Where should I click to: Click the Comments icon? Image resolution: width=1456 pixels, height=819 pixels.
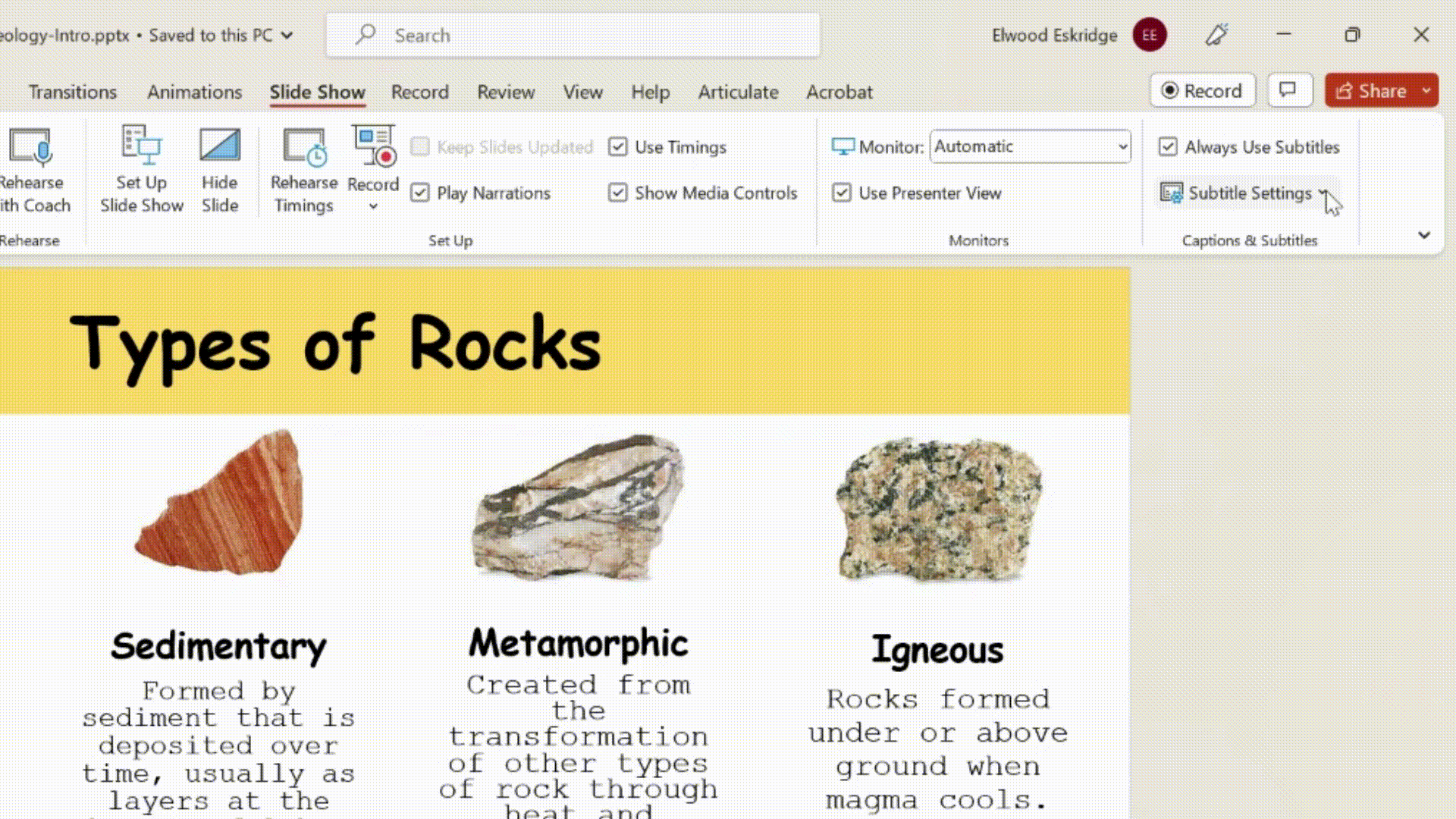[x=1290, y=90]
